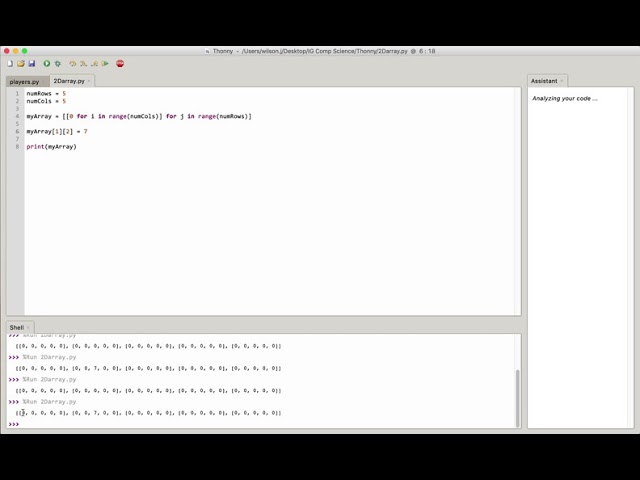Click the last '%Run 2Darray.py' shell command

tap(49, 402)
